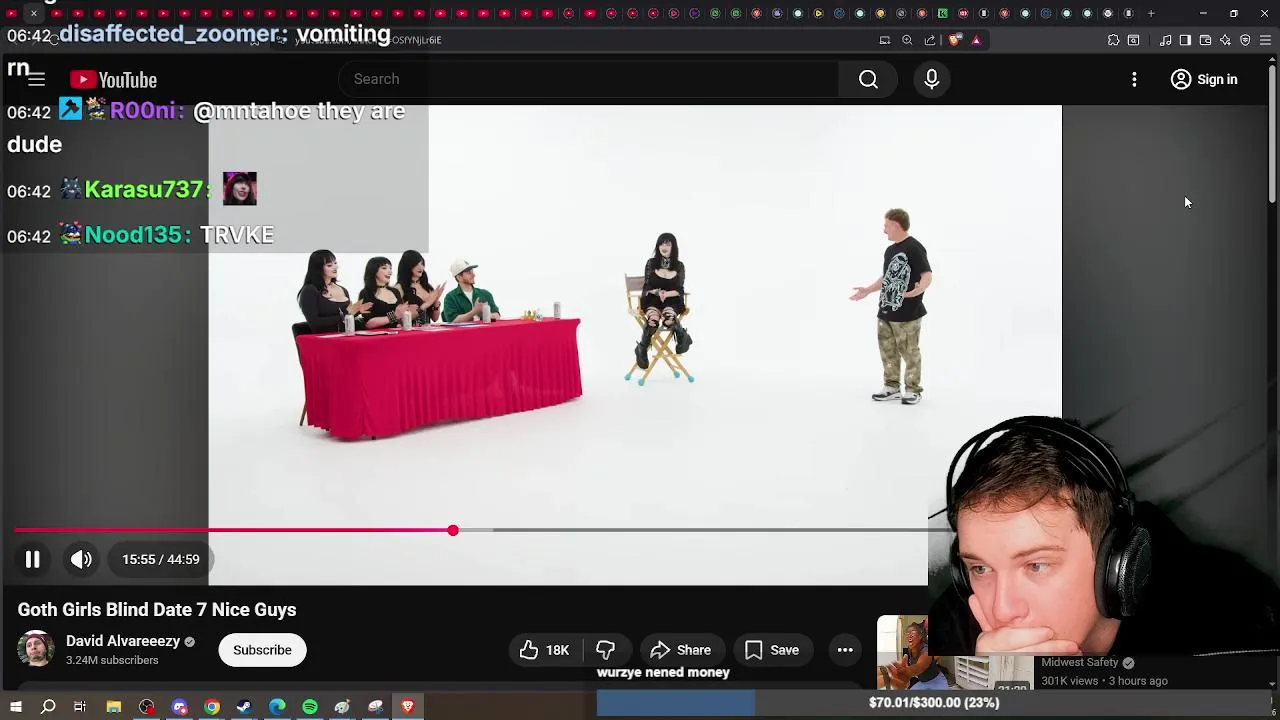Open the Windows Start menu
The height and width of the screenshot is (720, 1280).
pyautogui.click(x=16, y=707)
